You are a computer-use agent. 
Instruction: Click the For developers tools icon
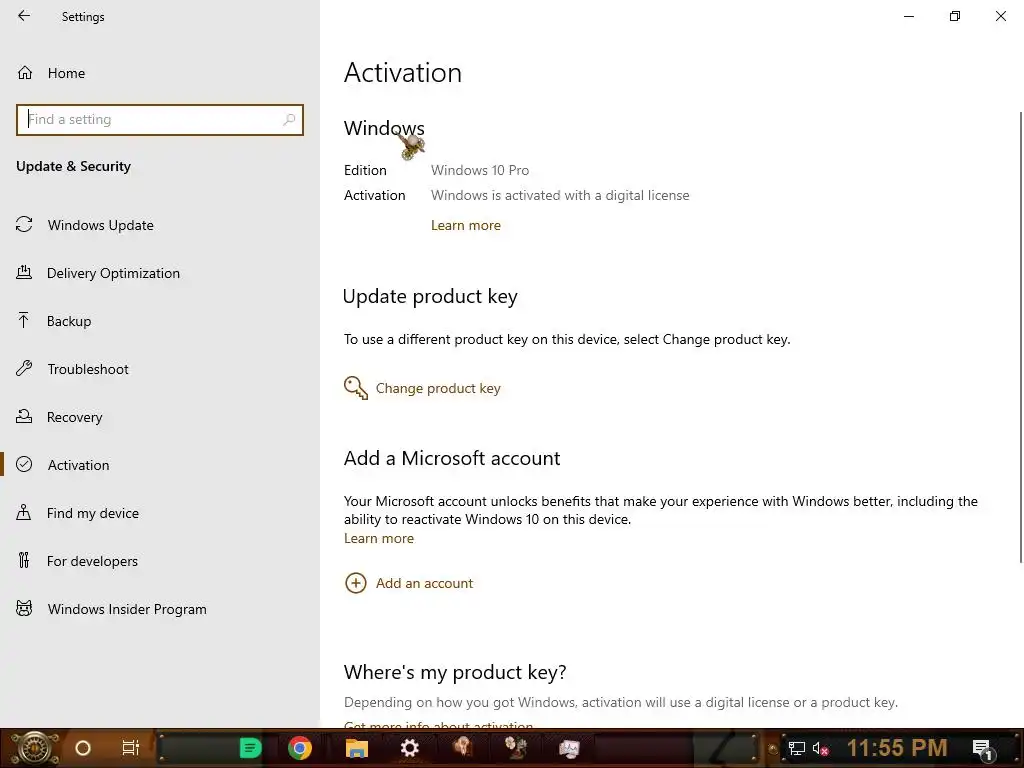24,560
